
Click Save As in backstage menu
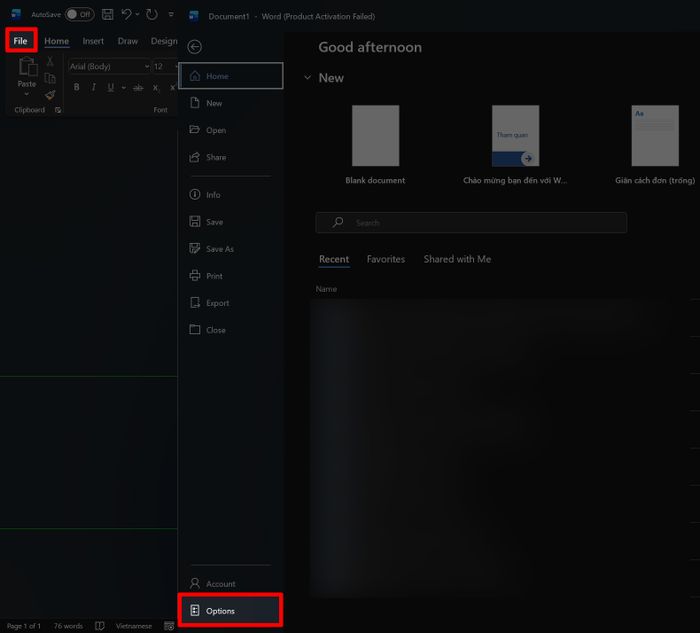pos(231,249)
